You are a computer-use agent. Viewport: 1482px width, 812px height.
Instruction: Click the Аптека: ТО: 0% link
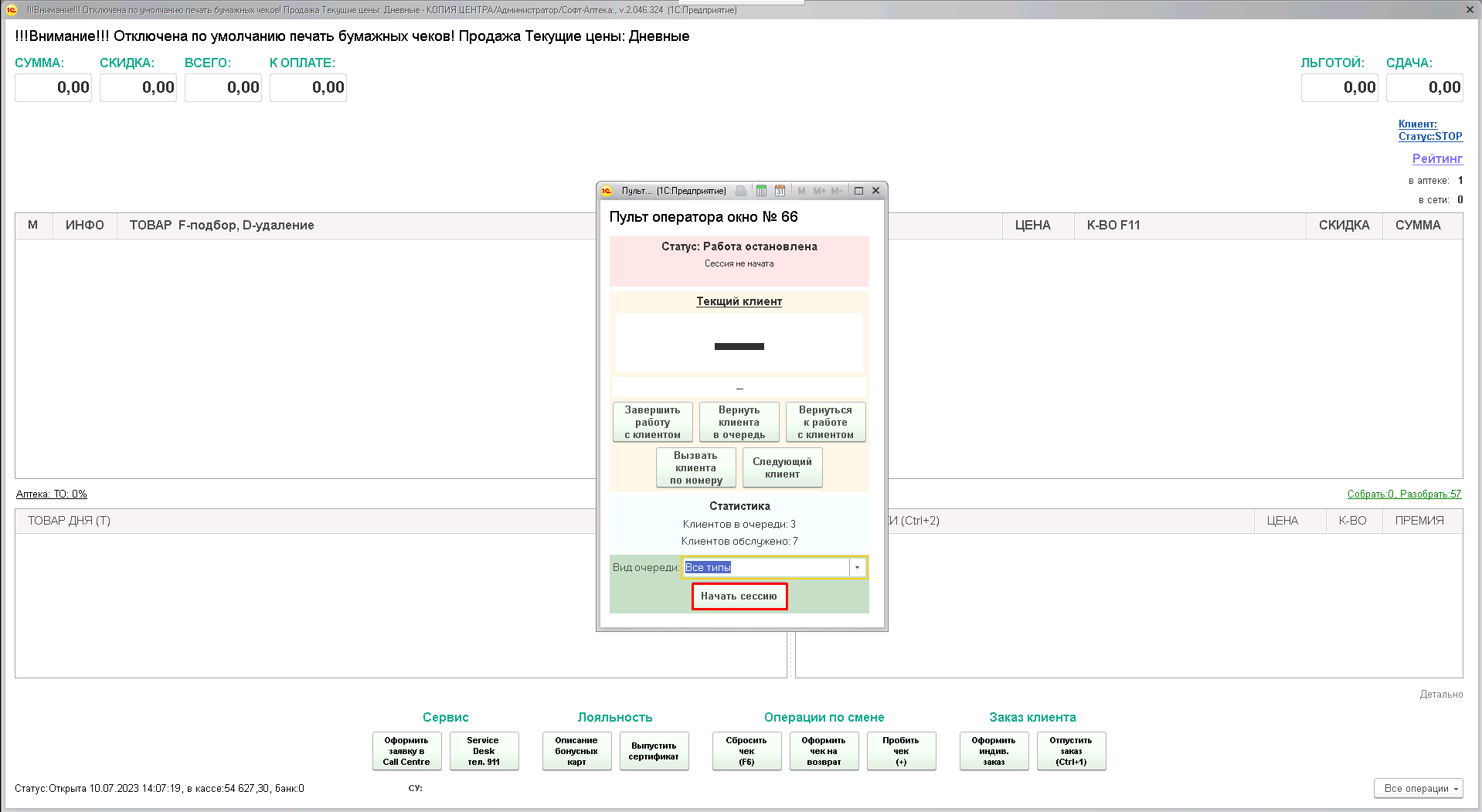coord(52,494)
